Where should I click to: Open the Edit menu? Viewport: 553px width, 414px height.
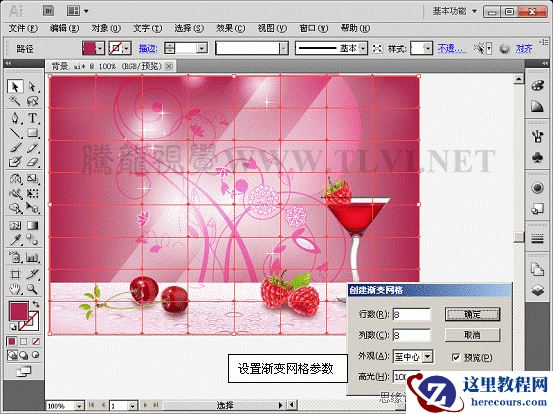[x=65, y=28]
